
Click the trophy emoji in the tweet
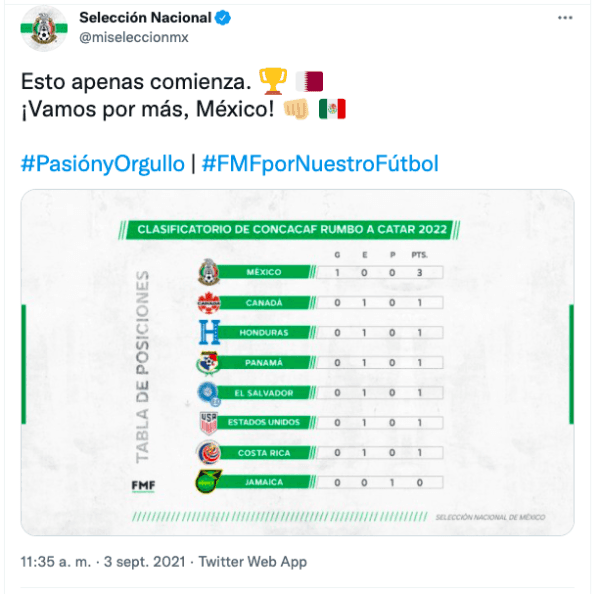point(273,81)
